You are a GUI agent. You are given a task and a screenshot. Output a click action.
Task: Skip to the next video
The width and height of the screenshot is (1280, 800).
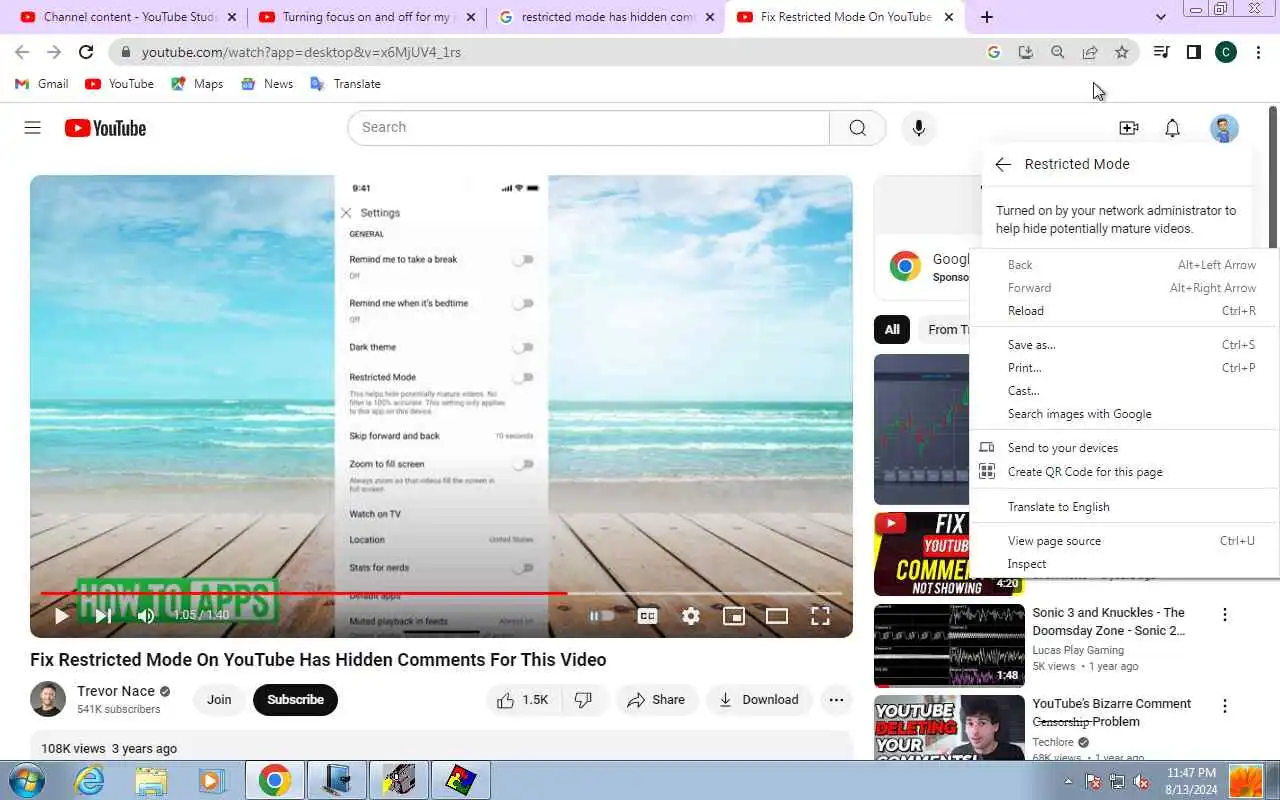click(x=103, y=616)
